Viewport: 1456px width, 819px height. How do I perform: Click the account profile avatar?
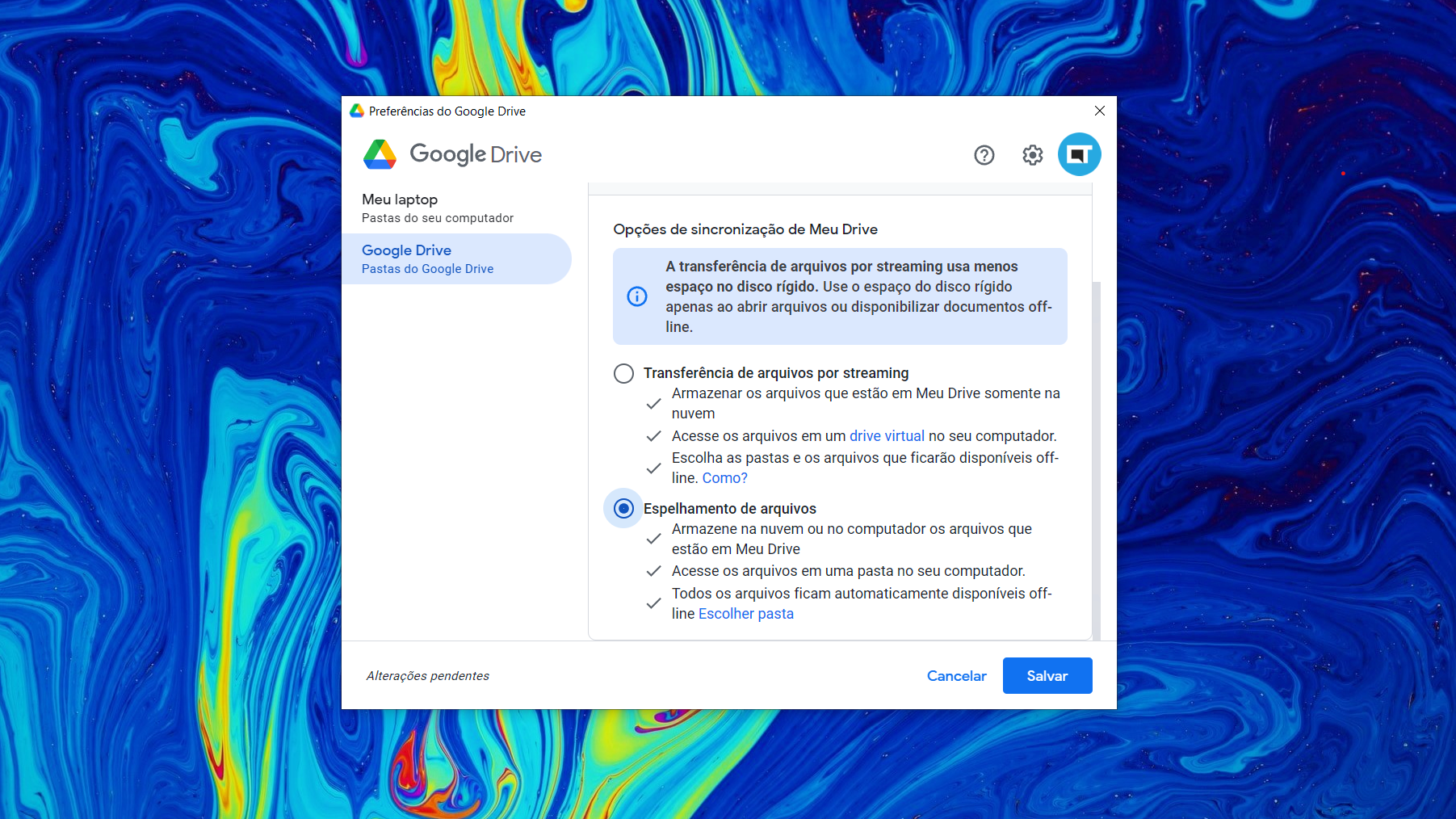coord(1079,154)
